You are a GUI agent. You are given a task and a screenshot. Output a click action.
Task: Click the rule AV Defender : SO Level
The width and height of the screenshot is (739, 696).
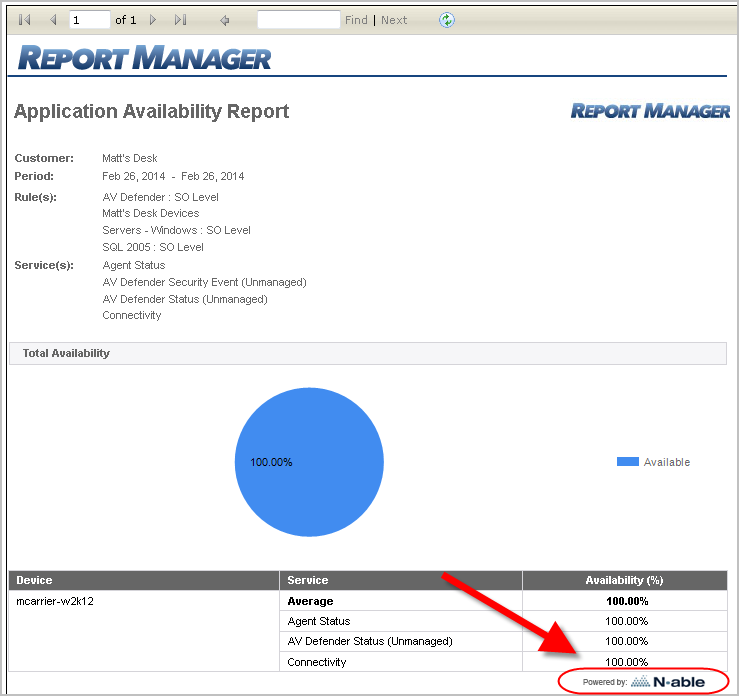[x=160, y=197]
